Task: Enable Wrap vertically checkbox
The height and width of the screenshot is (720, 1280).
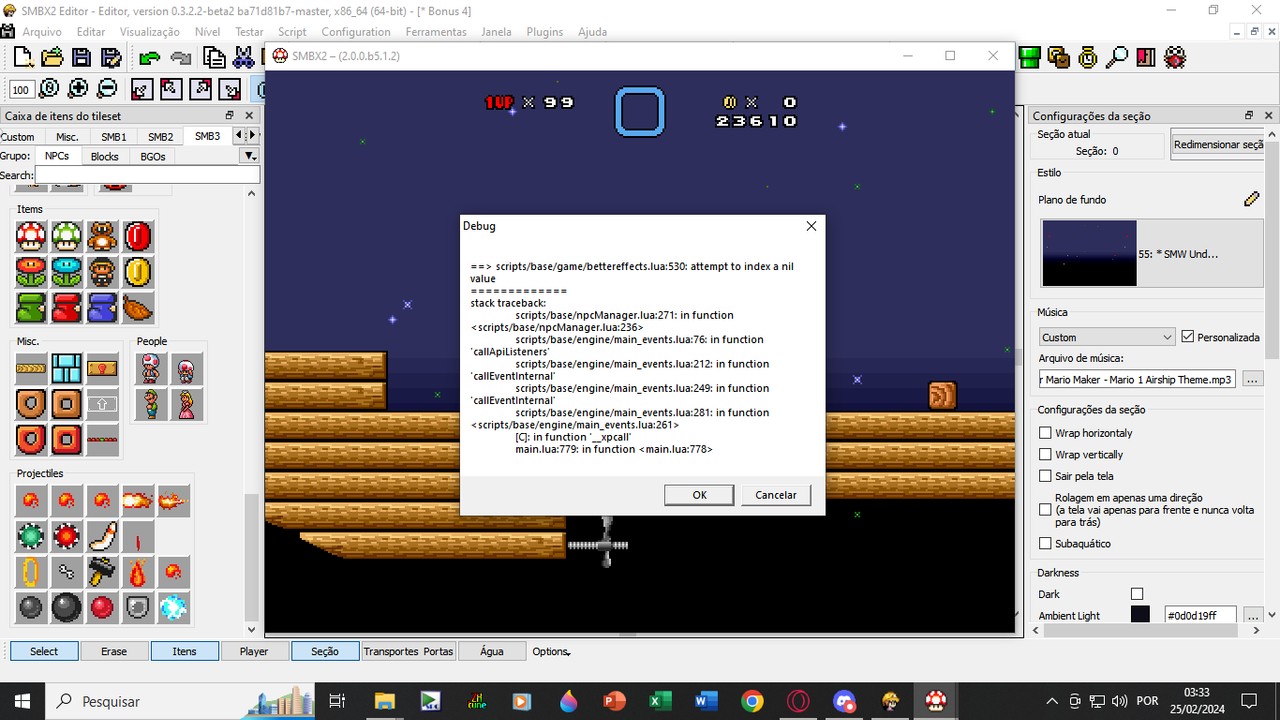Action: pyautogui.click(x=1045, y=455)
